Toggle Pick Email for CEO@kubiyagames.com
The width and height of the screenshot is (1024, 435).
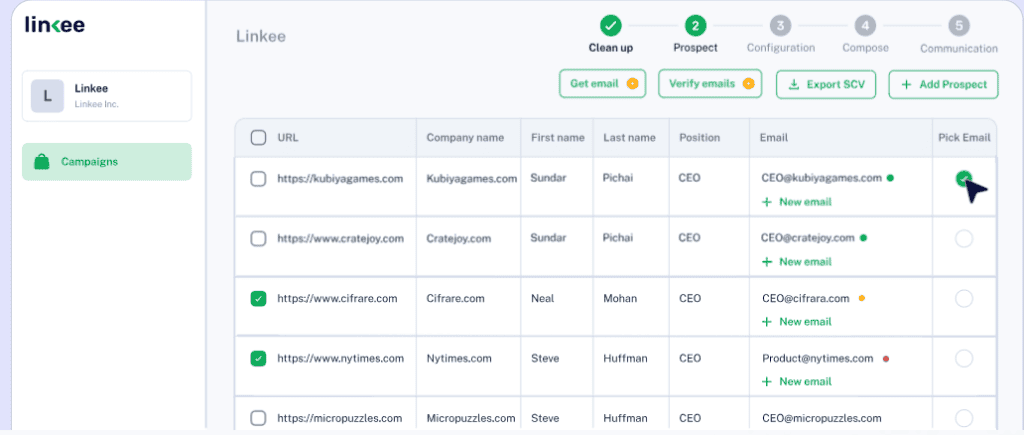point(963,178)
